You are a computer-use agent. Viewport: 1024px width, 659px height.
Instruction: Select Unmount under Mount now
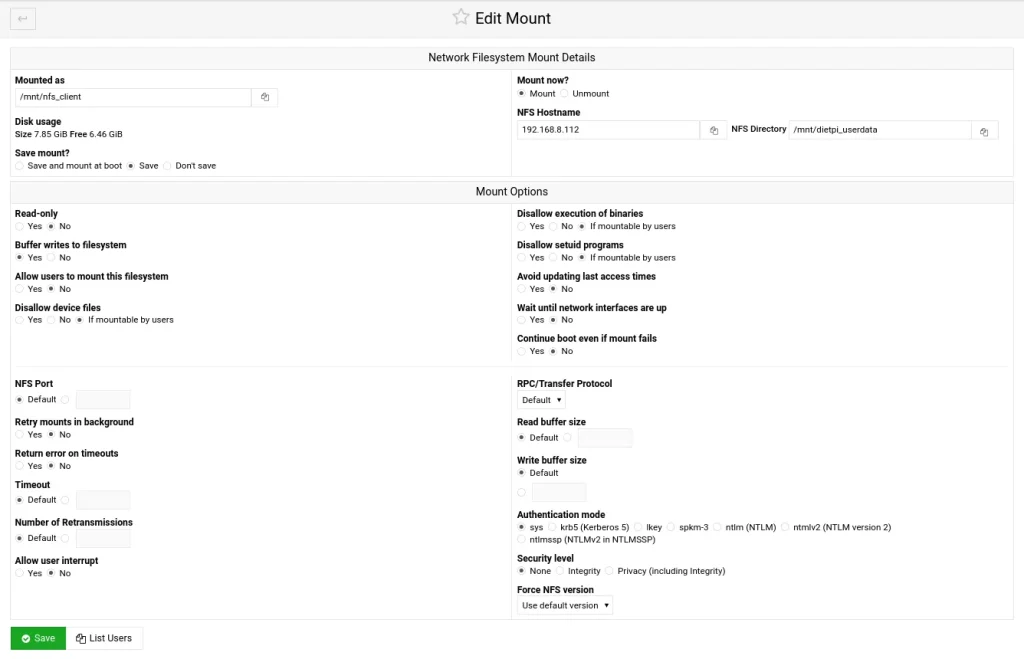click(x=565, y=94)
